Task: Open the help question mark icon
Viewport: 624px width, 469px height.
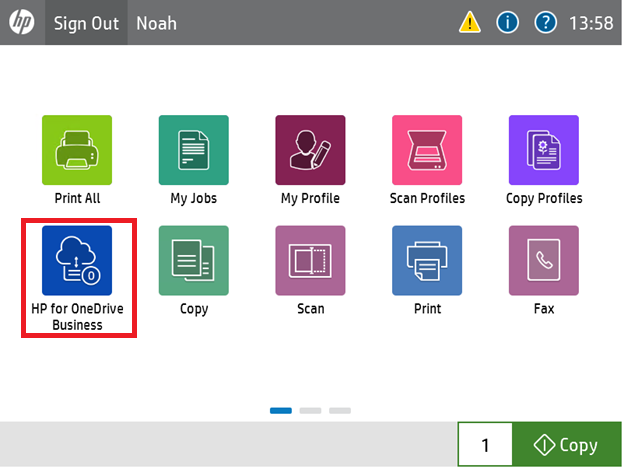Action: (545, 22)
